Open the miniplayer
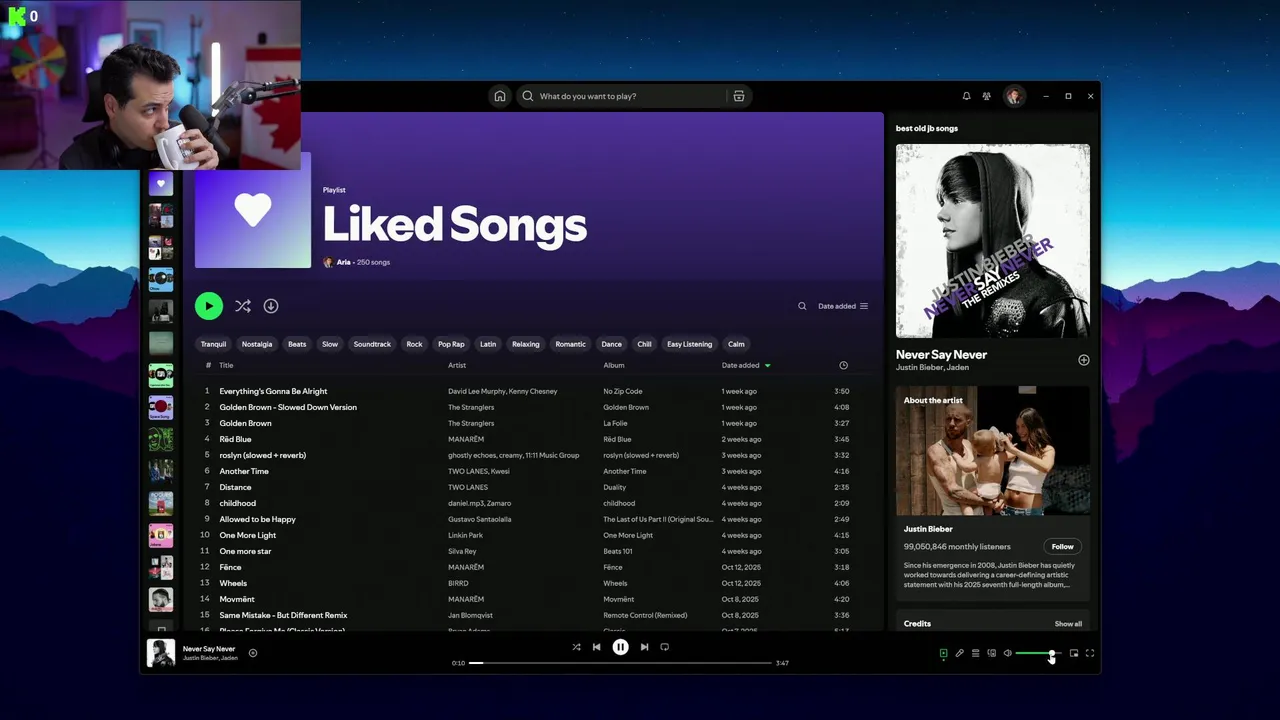This screenshot has height=720, width=1280. pyautogui.click(x=1074, y=653)
